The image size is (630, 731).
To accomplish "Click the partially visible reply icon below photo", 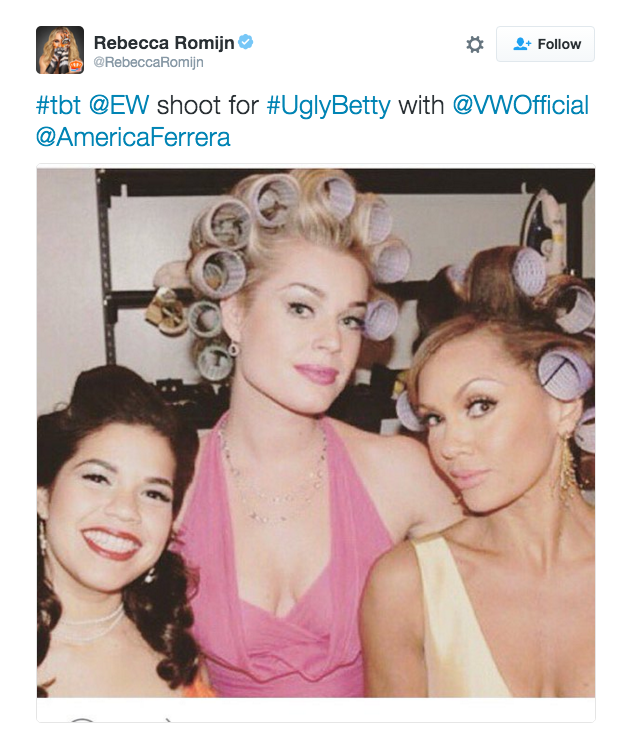I will pos(84,720).
